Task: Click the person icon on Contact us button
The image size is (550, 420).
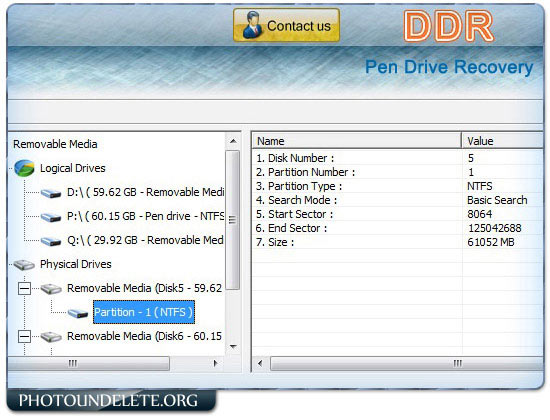Action: (x=253, y=25)
